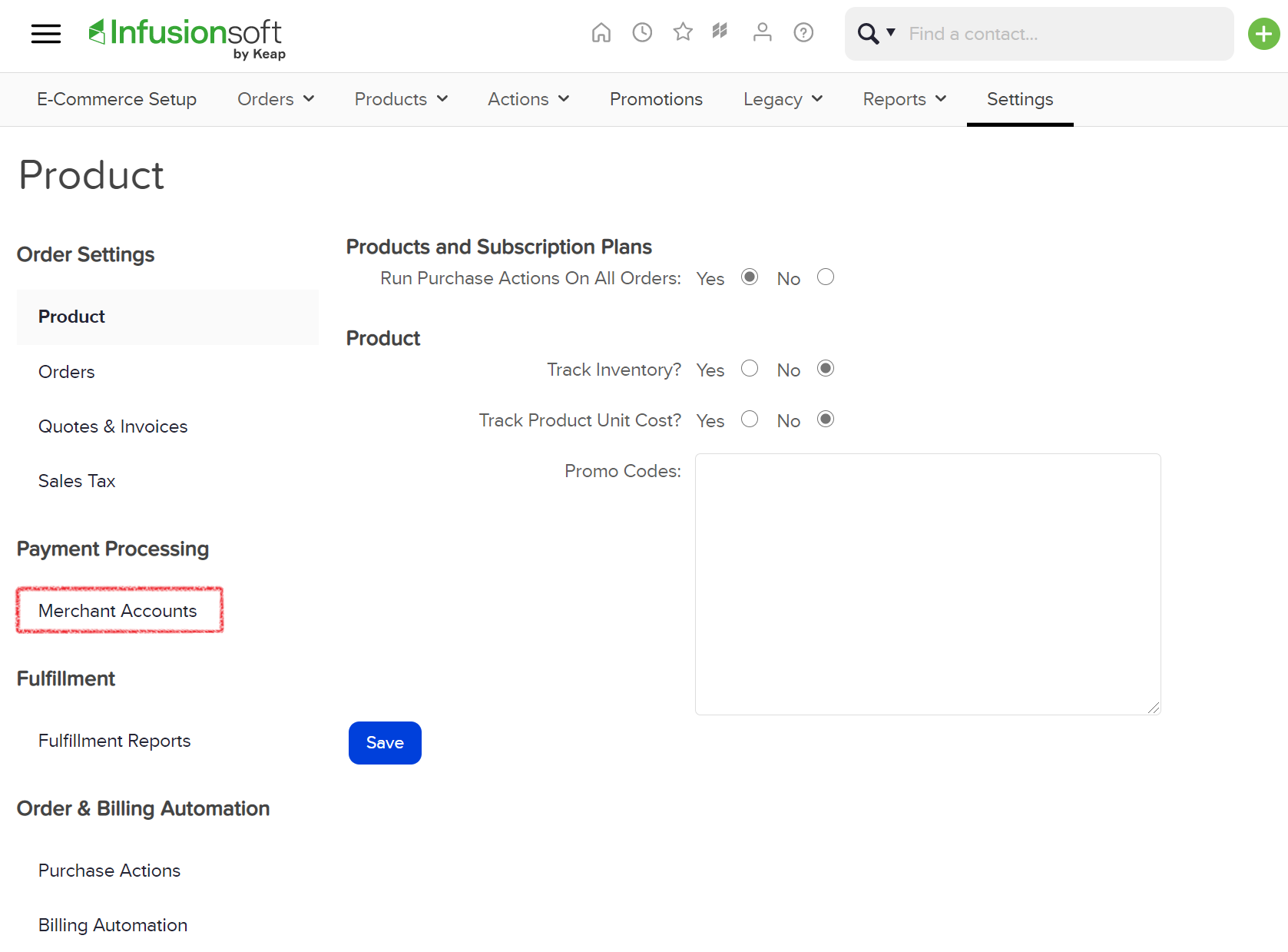Image resolution: width=1288 pixels, height=952 pixels.
Task: Open the hamburger navigation menu
Action: (46, 34)
